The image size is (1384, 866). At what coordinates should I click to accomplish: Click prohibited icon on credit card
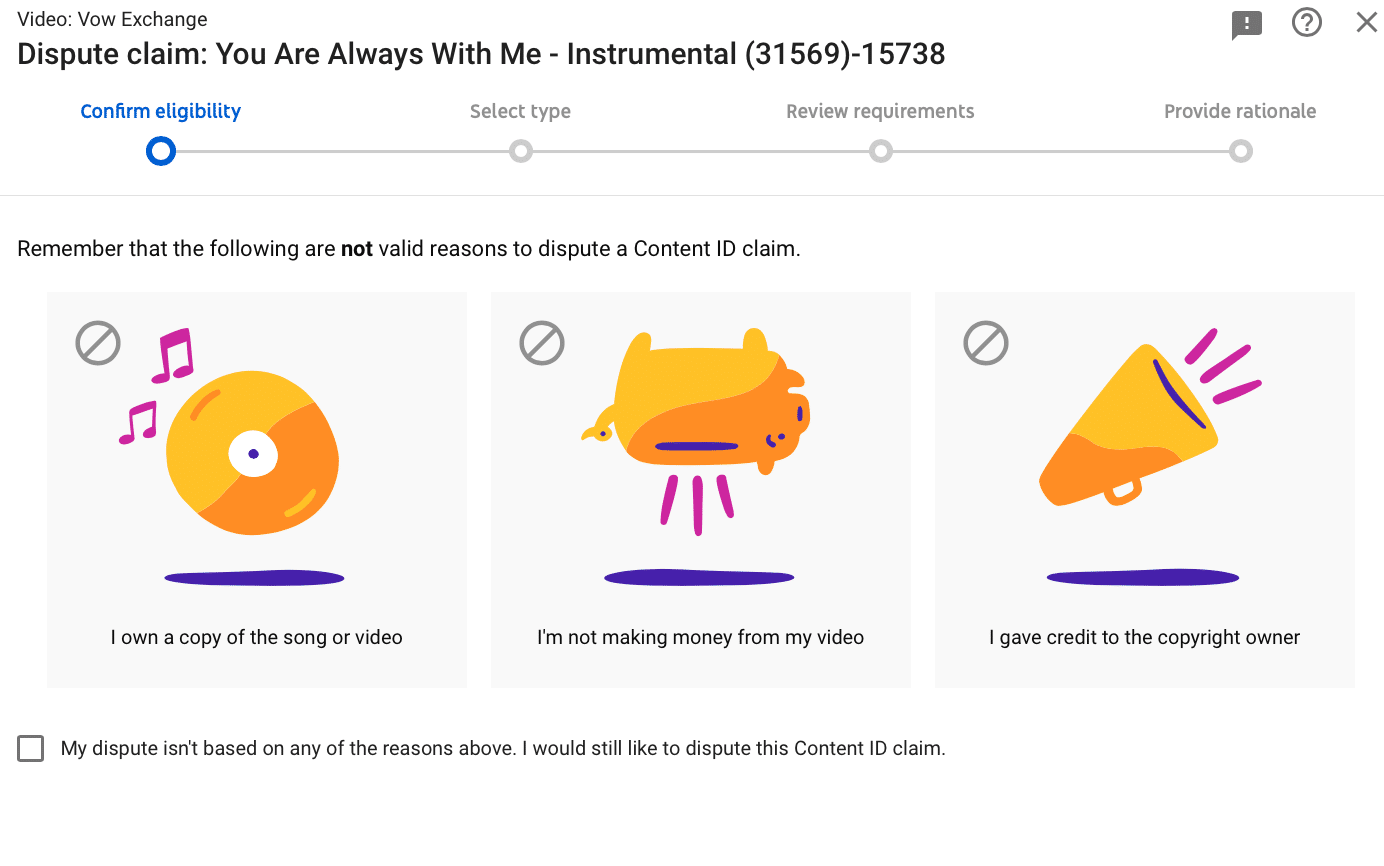[x=986, y=343]
